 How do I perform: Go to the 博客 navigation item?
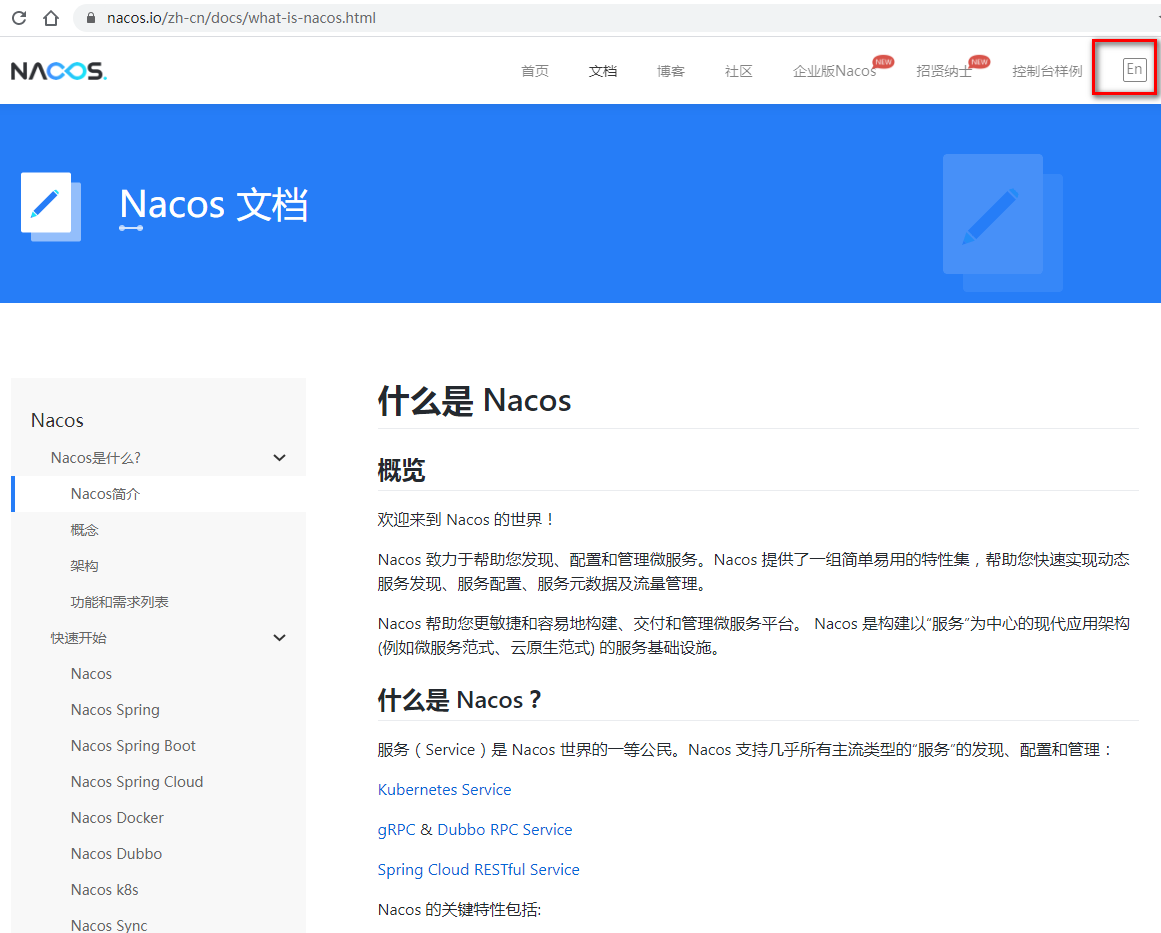click(x=671, y=71)
